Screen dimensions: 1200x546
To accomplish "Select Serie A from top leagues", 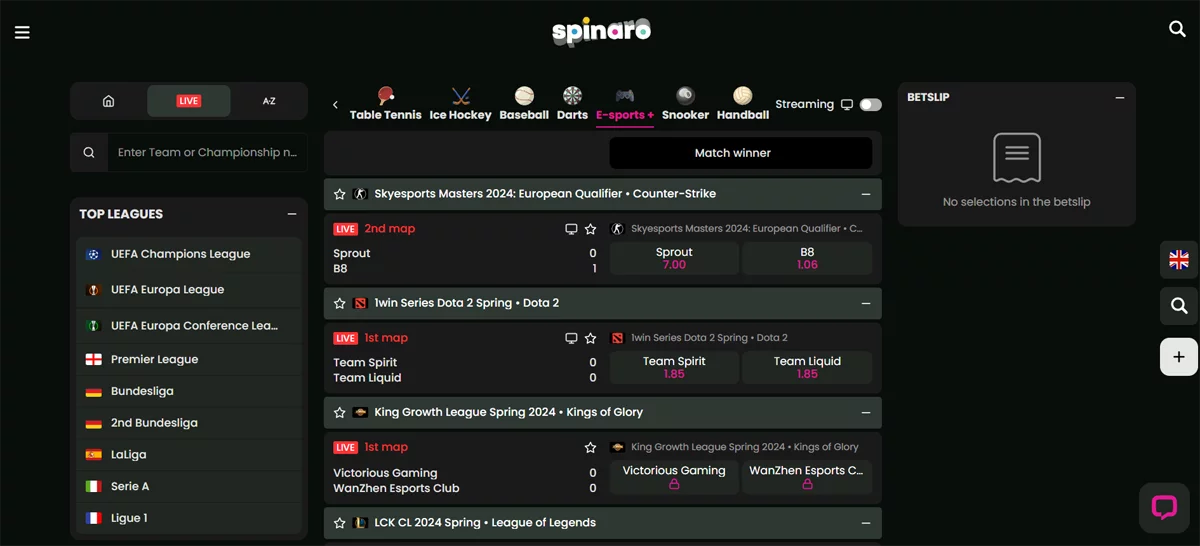I will (x=188, y=487).
